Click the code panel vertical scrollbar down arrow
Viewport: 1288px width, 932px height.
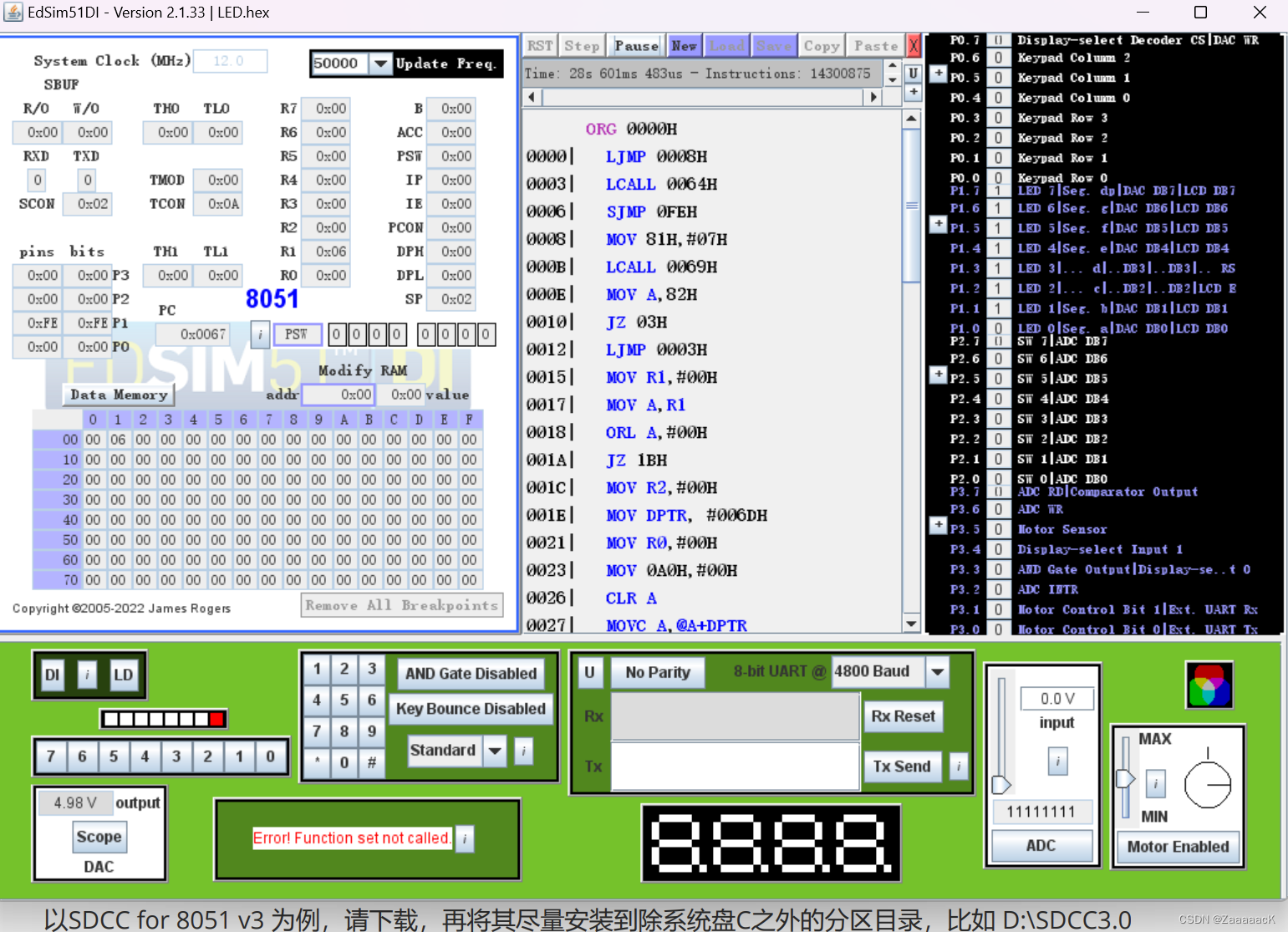[911, 624]
